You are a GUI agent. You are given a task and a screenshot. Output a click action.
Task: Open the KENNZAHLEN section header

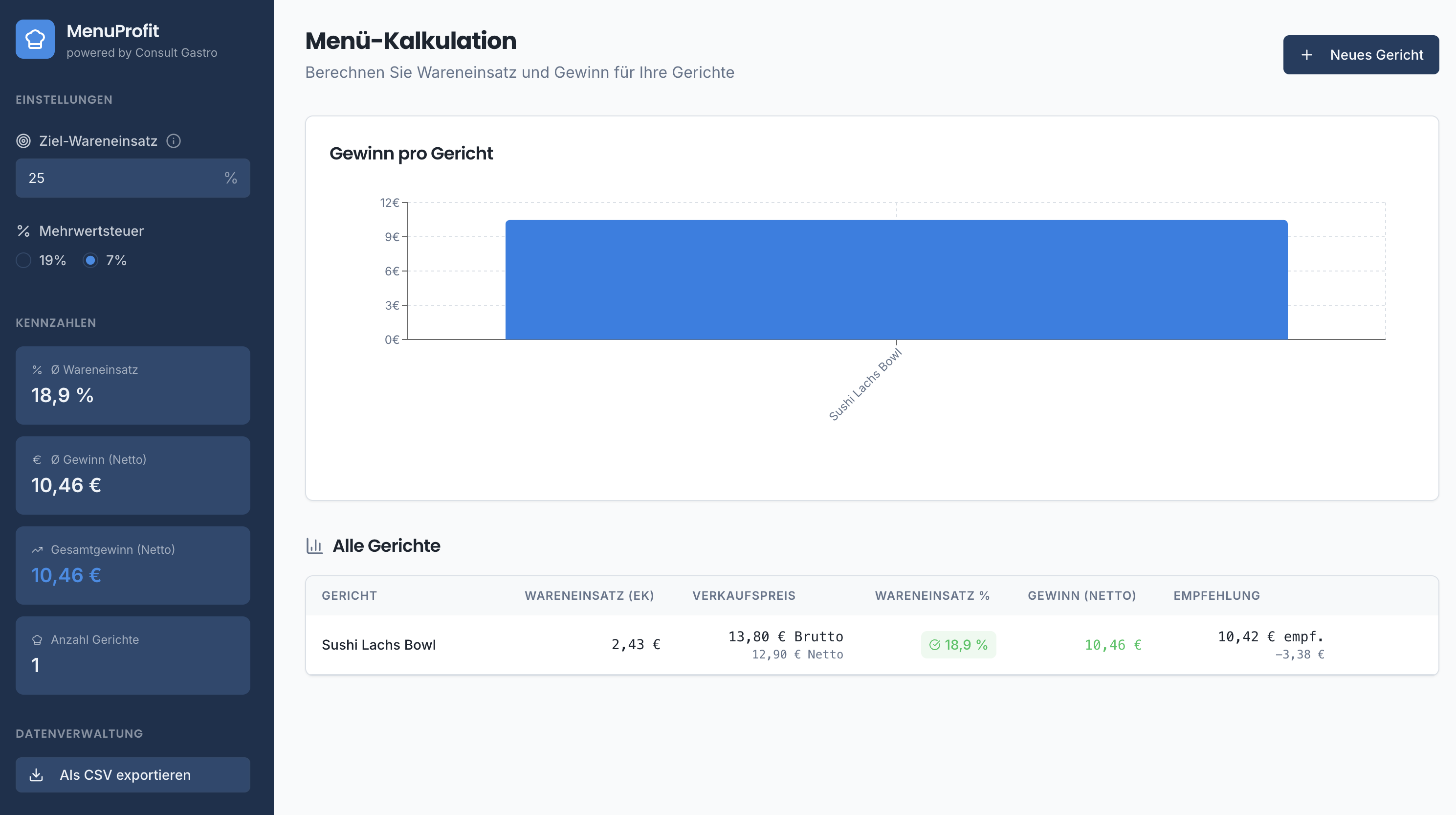click(55, 323)
